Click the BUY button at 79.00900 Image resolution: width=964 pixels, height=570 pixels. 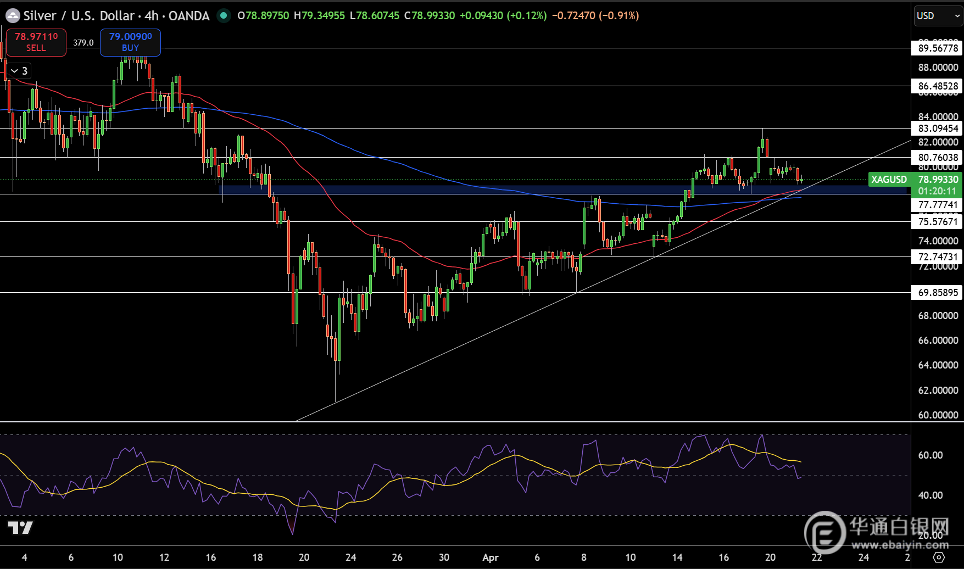tap(129, 41)
